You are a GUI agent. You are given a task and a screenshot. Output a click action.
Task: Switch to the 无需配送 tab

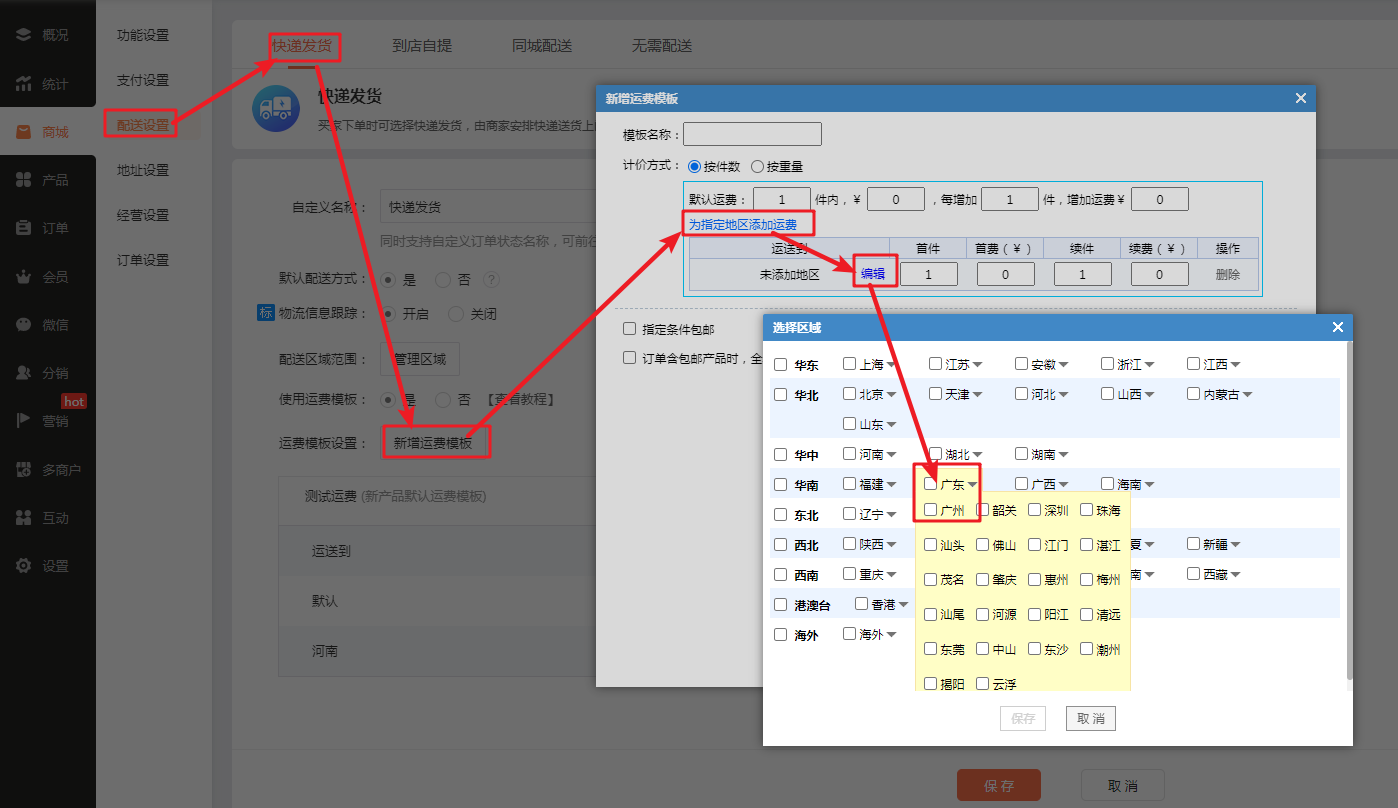point(662,46)
